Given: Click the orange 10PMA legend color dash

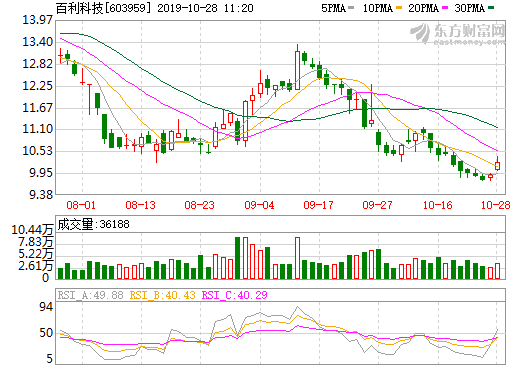Looking at the screenshot, I should pyautogui.click(x=399, y=7).
